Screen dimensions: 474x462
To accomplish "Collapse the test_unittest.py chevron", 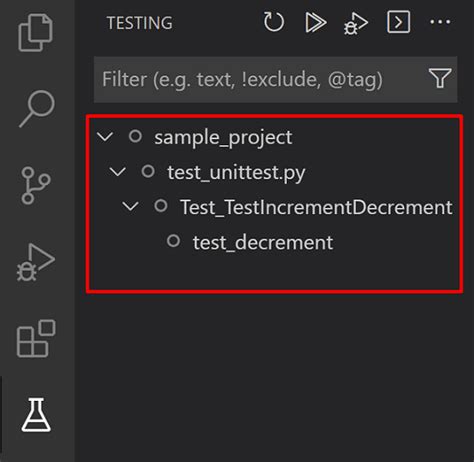I will coord(118,172).
